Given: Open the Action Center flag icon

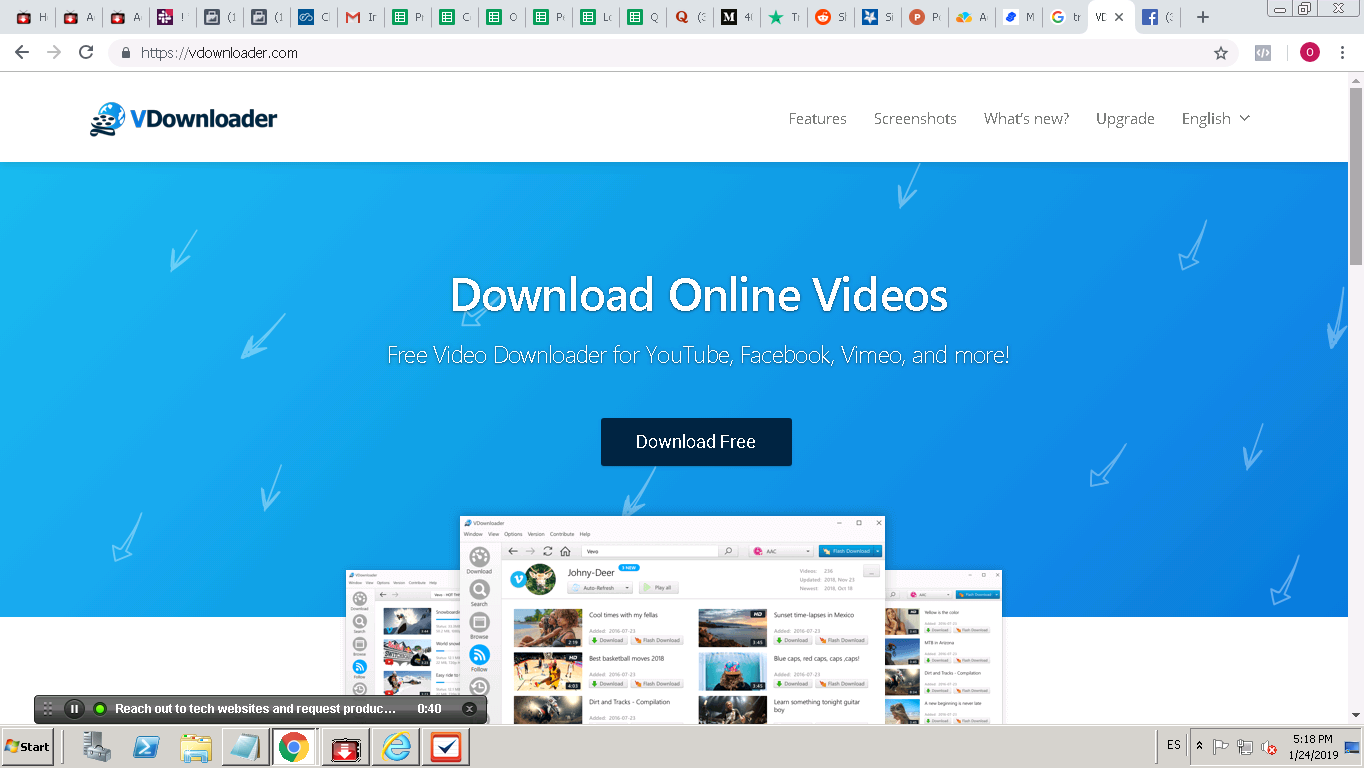Looking at the screenshot, I should coord(1221,746).
